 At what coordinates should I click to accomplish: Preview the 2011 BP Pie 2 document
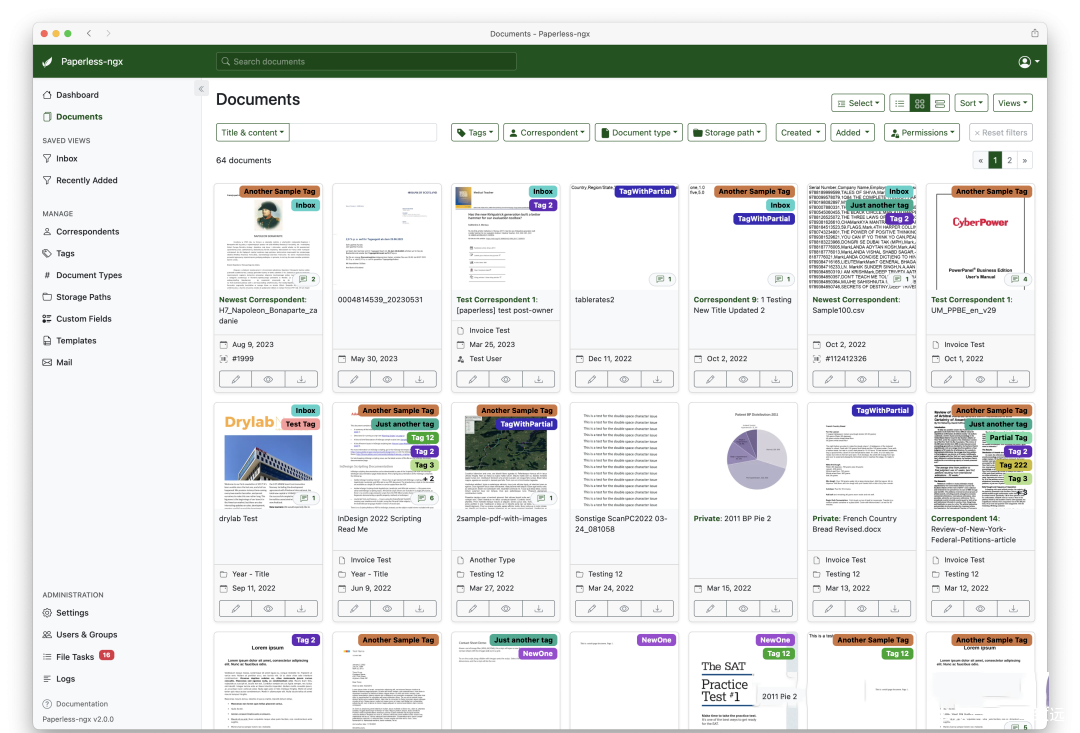point(743,609)
